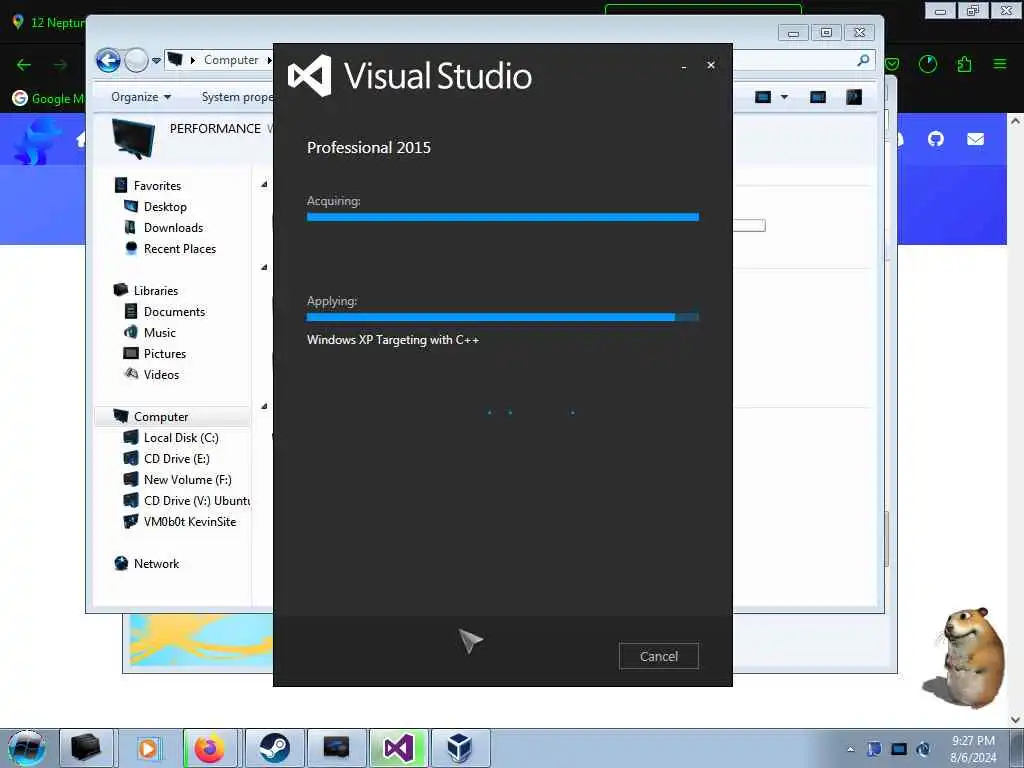
Task: Click the 12 Neptune browser tab
Action: [47, 22]
